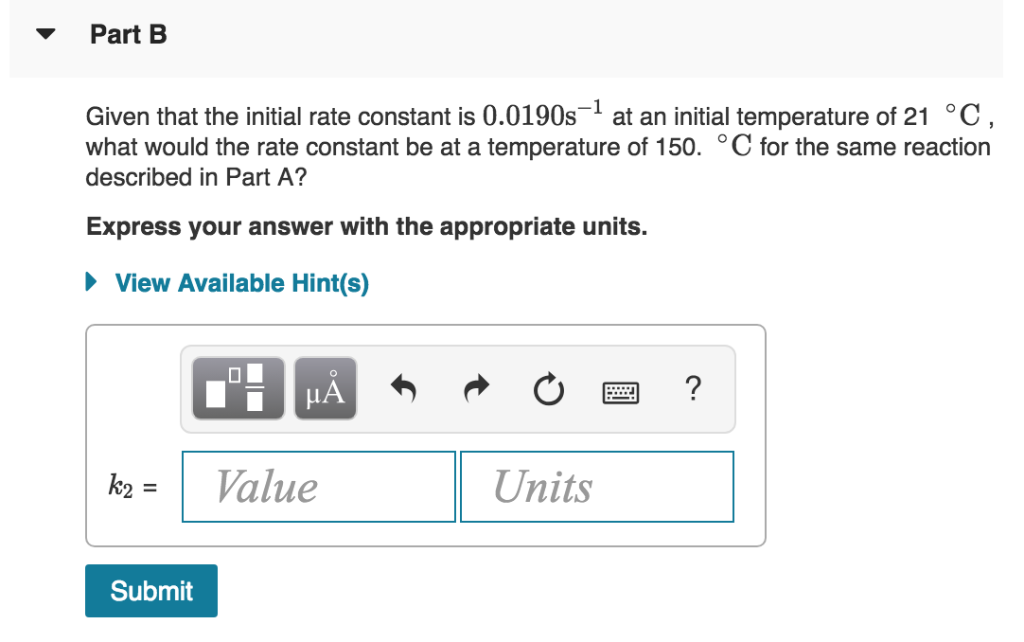Click the μÅ units insertion icon
The width and height of the screenshot is (1024, 642).
324,389
